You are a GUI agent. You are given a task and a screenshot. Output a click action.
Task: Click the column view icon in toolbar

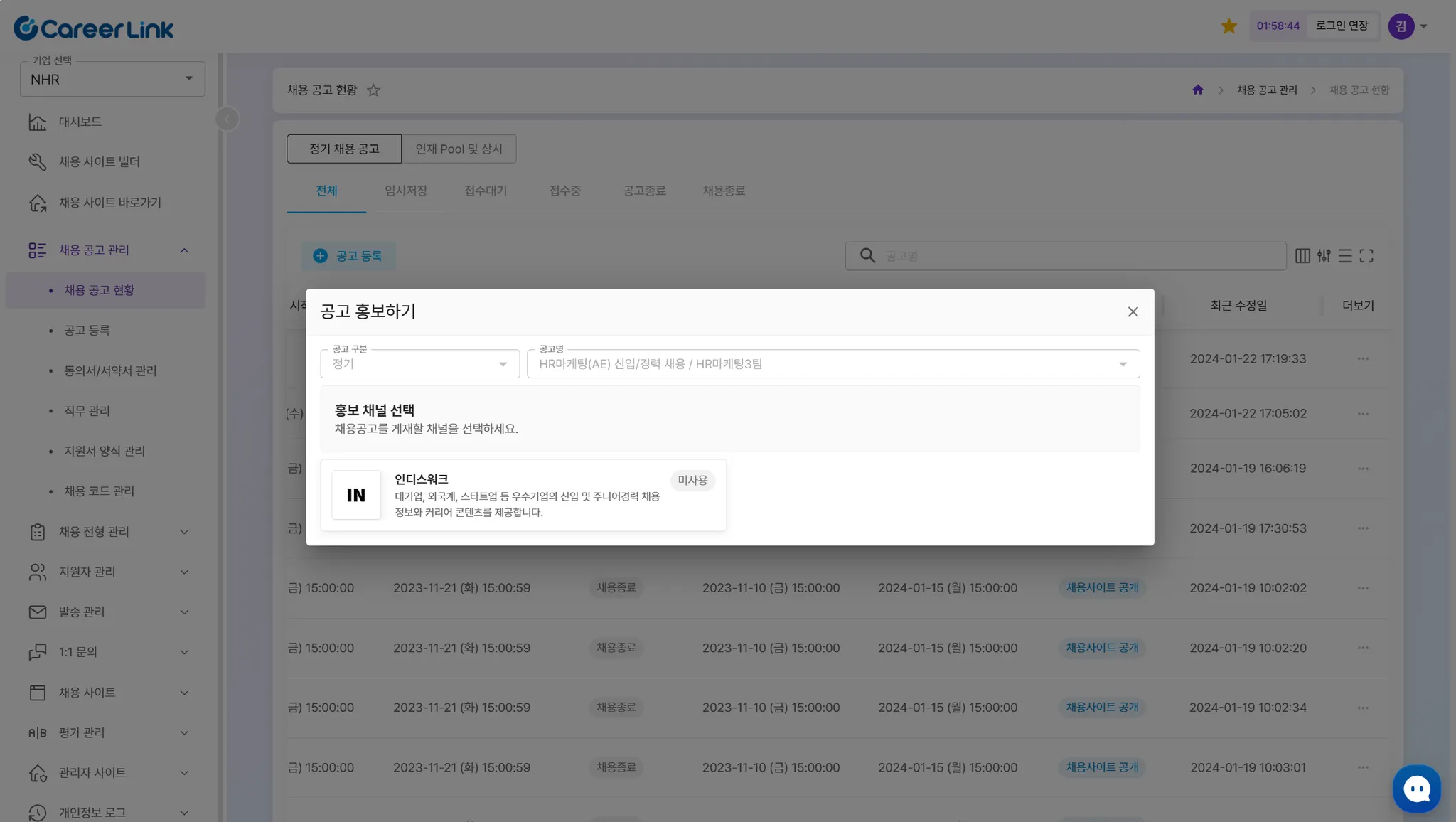(x=1302, y=256)
